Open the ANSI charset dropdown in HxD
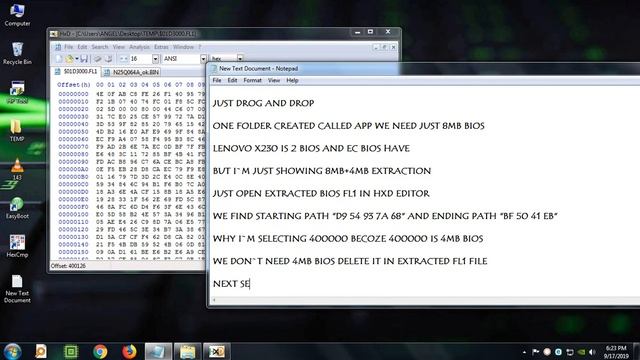The width and height of the screenshot is (640, 360). click(x=203, y=59)
